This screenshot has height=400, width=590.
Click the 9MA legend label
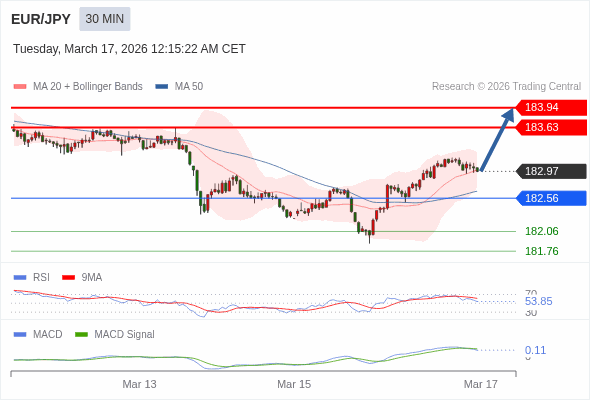click(x=92, y=278)
